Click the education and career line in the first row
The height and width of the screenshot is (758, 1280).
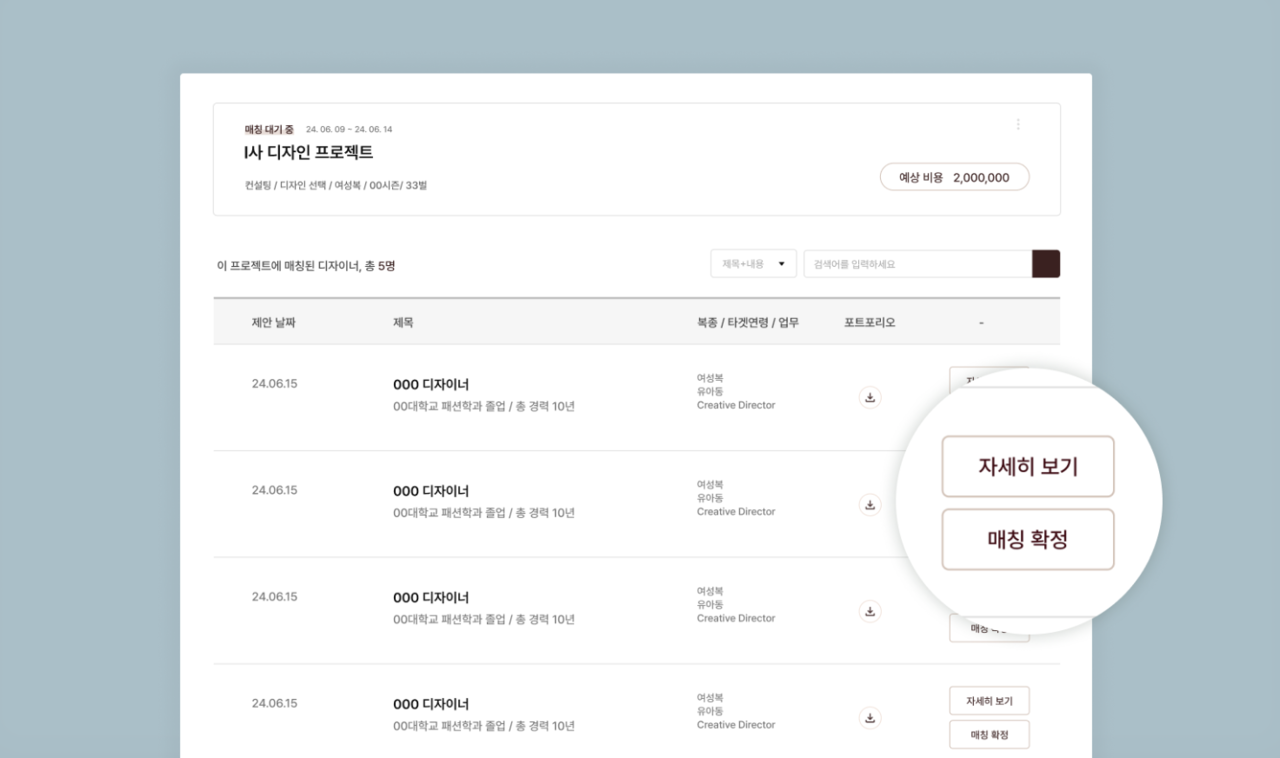pos(484,406)
